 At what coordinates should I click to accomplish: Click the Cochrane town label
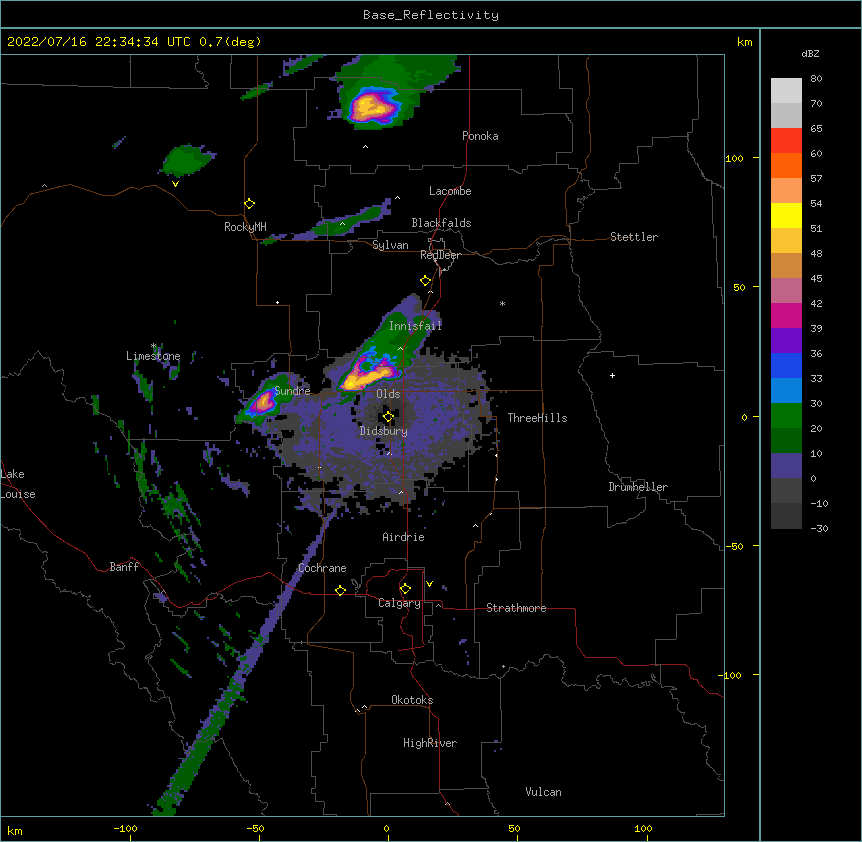322,568
